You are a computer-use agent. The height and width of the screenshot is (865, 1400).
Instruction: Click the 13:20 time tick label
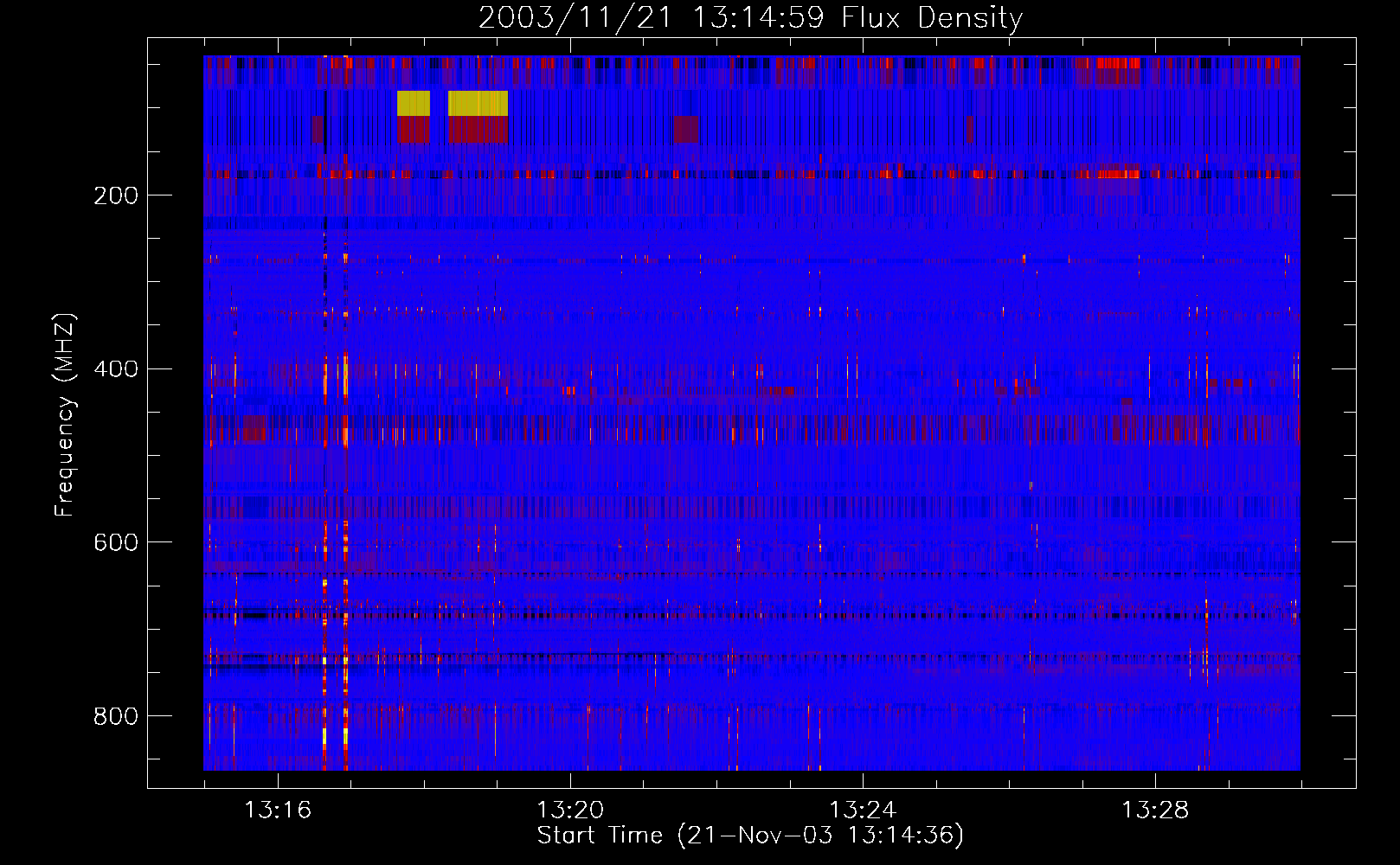pos(570,811)
